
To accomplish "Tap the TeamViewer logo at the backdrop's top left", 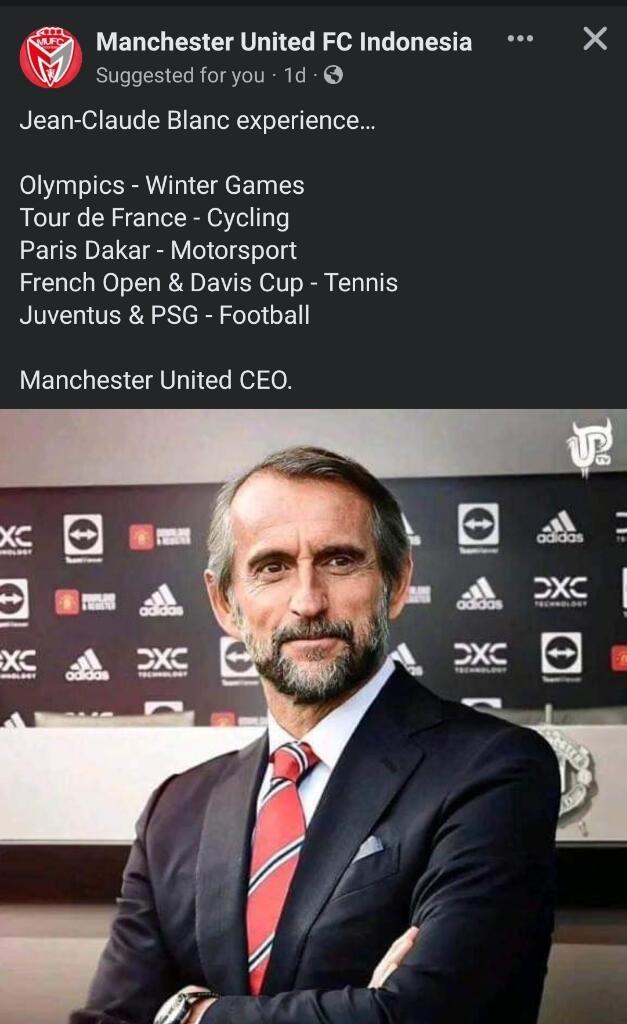I will 83,539.
